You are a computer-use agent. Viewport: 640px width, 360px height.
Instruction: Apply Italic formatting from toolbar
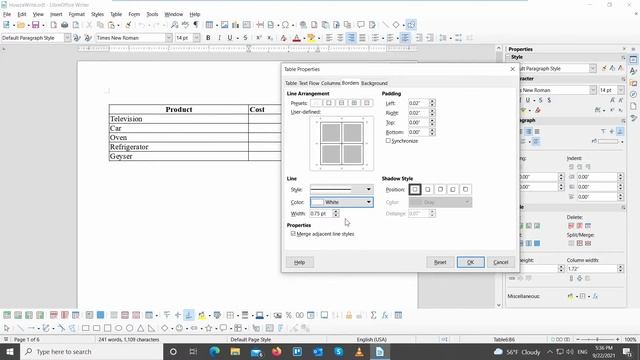click(x=219, y=38)
